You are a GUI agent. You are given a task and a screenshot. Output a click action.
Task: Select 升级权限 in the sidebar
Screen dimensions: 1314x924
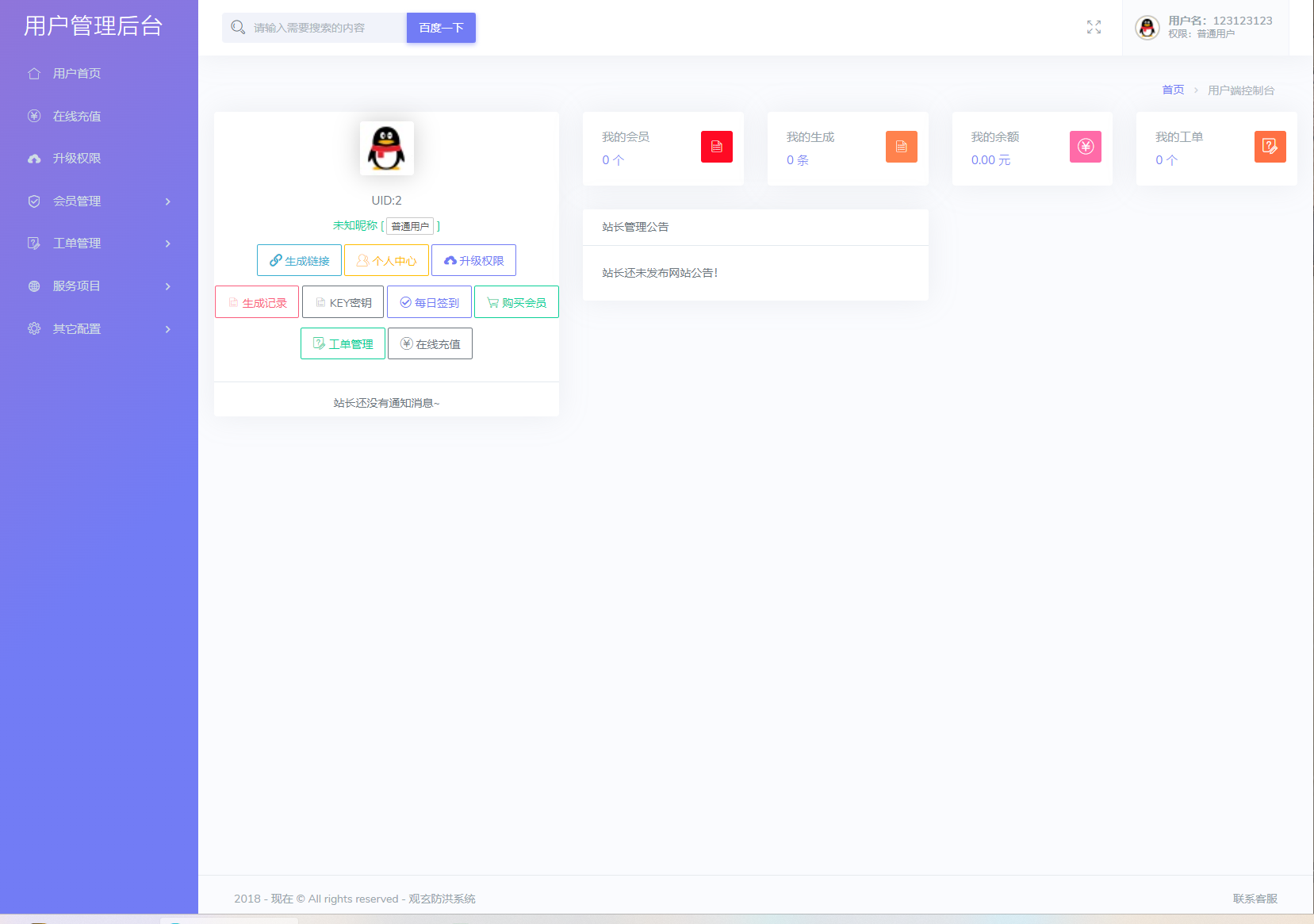(76, 159)
